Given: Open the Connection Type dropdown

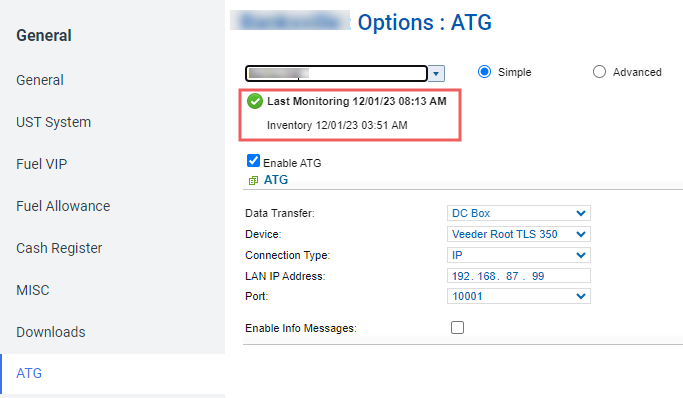Looking at the screenshot, I should click(519, 255).
